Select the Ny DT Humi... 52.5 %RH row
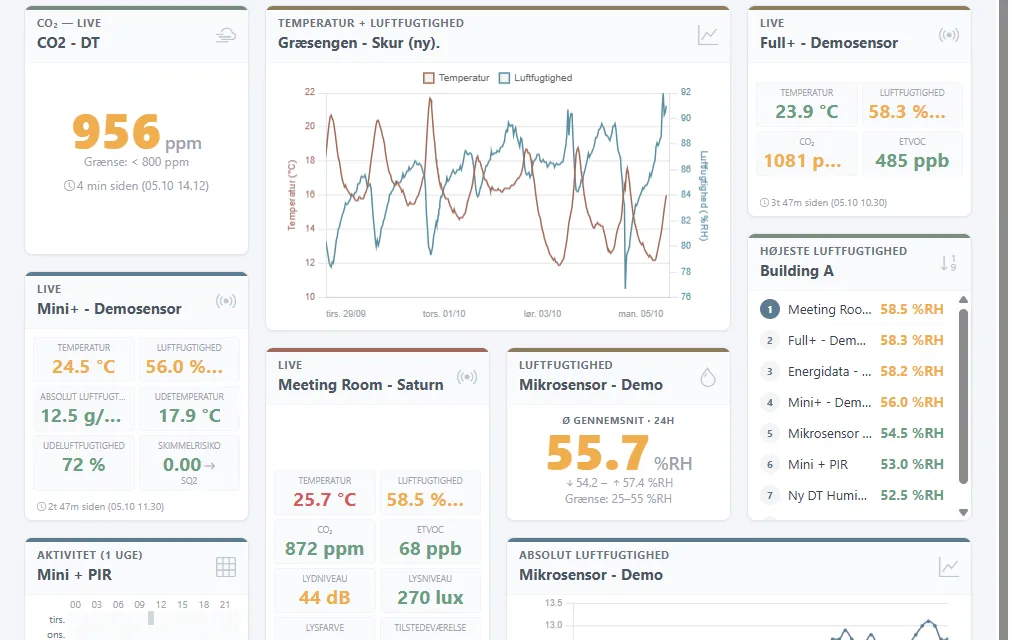The width and height of the screenshot is (1011, 640). (852, 495)
